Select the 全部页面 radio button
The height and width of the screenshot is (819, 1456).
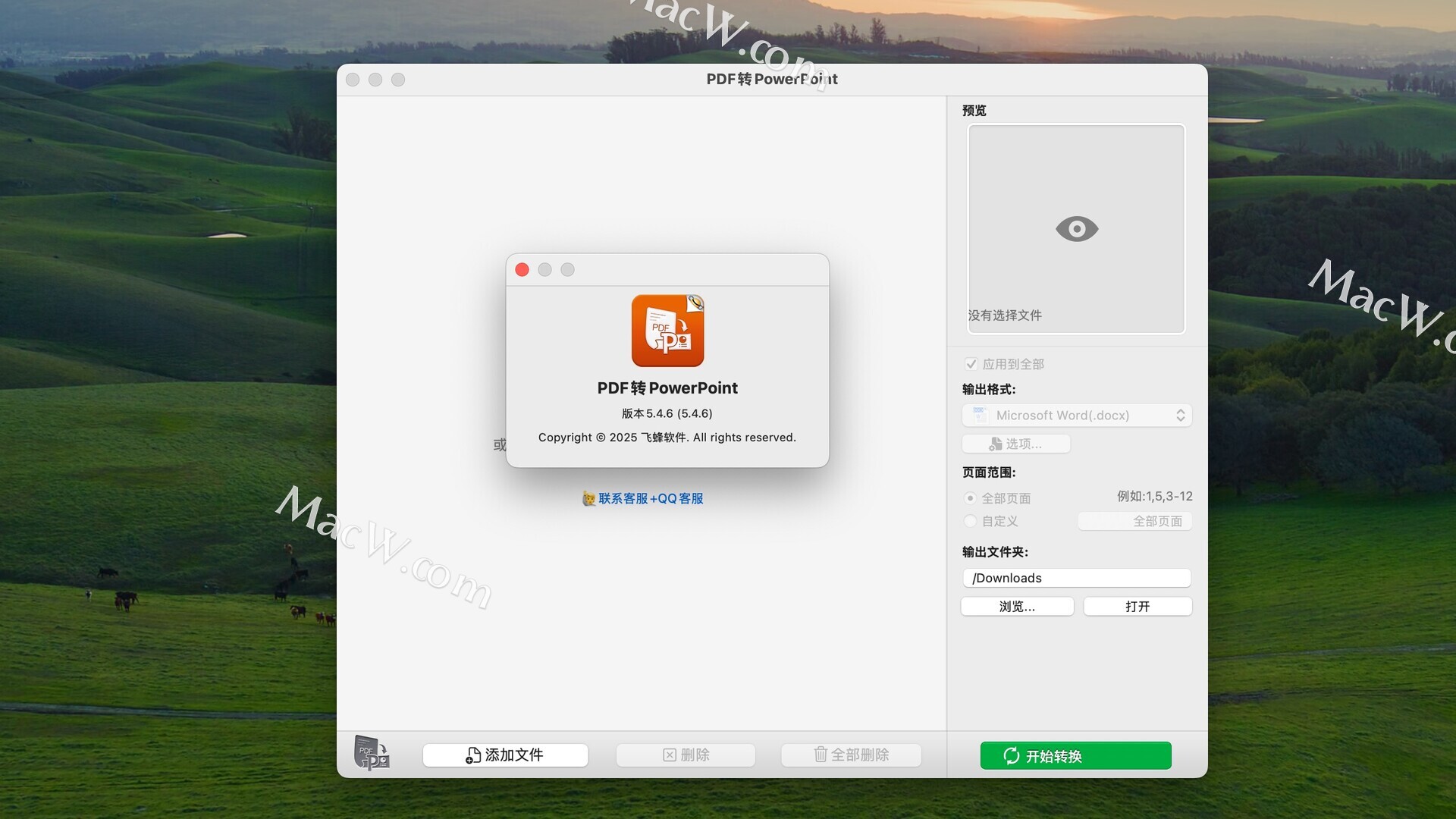click(970, 498)
